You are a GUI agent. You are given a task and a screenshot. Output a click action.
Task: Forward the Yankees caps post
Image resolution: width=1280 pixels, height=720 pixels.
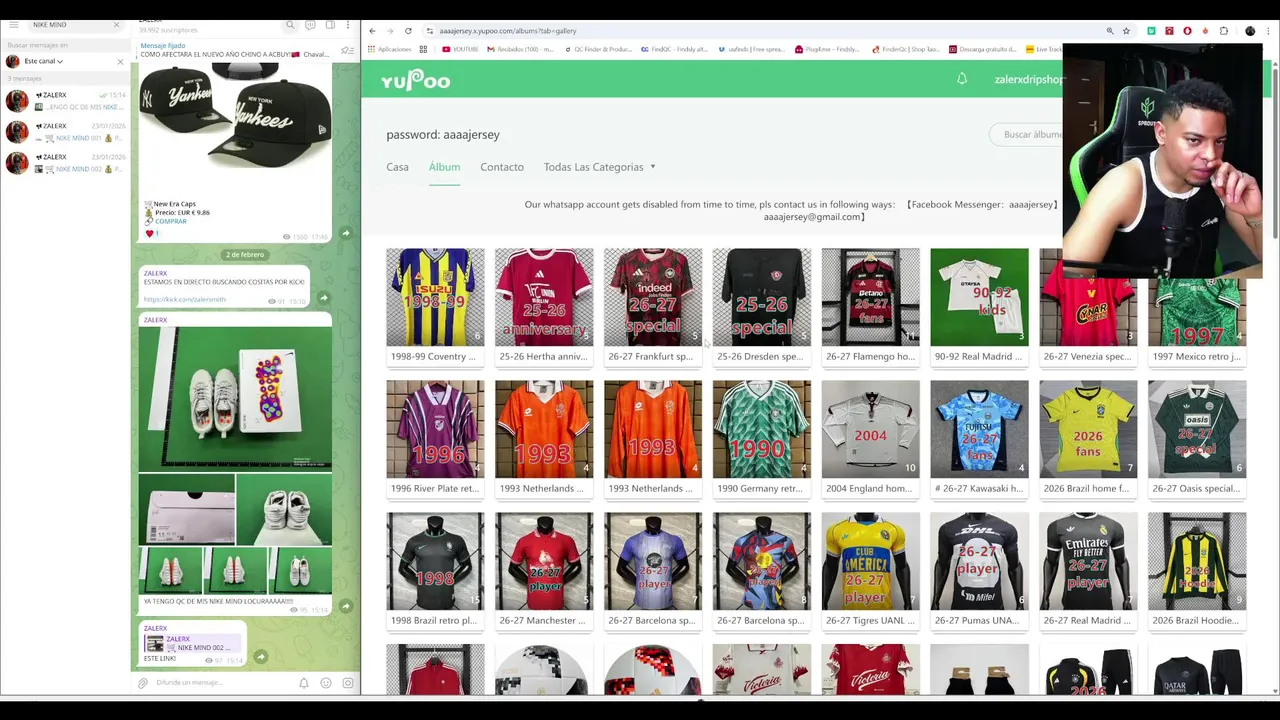[346, 233]
